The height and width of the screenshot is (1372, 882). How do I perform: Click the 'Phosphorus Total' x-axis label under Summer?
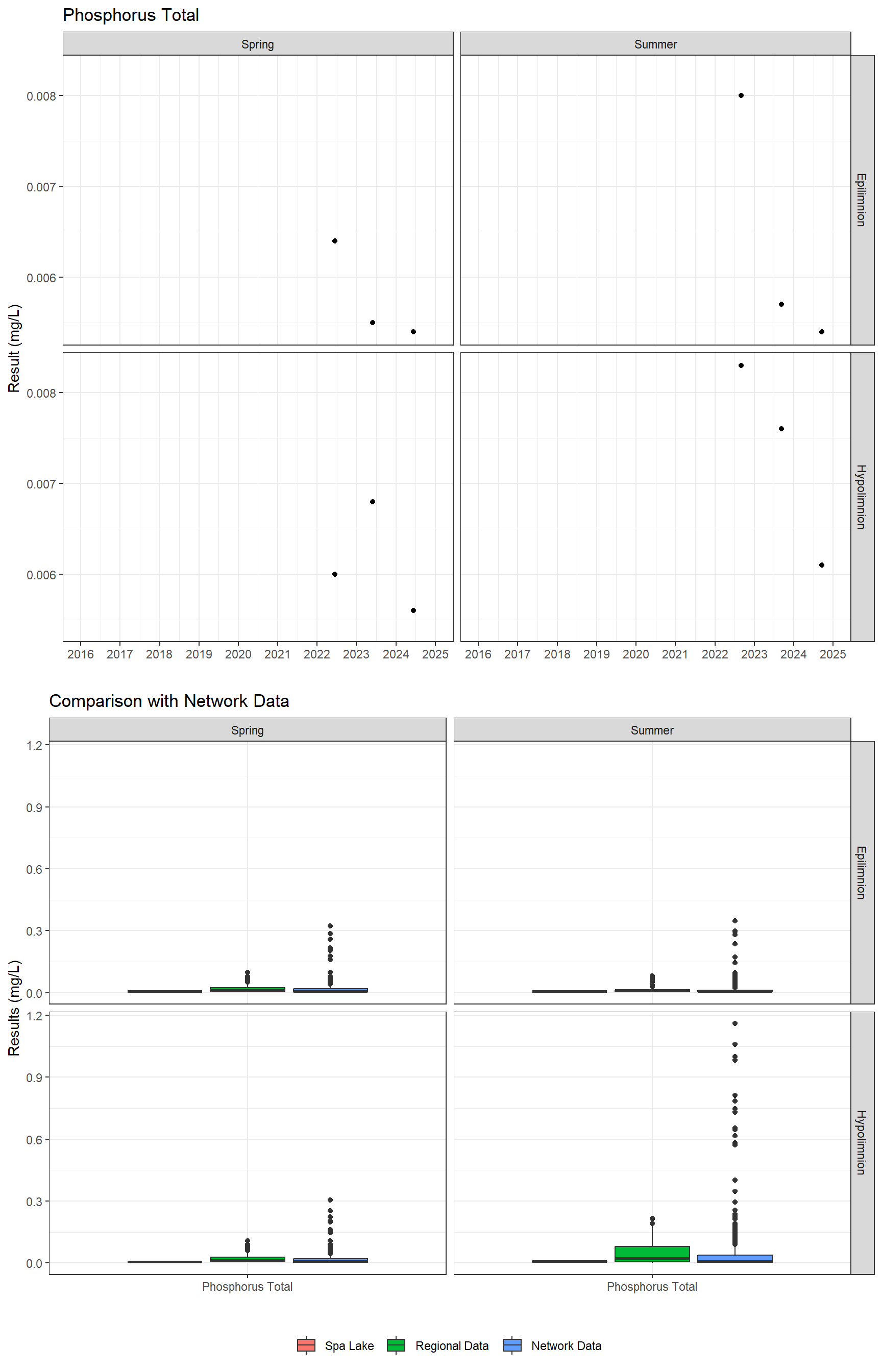652,1287
